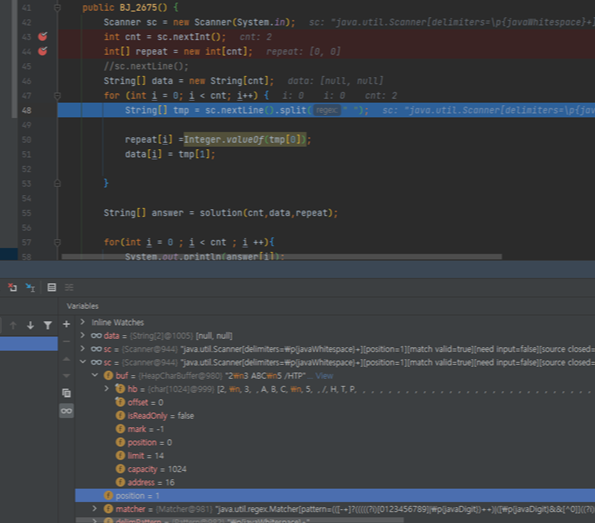The height and width of the screenshot is (523, 595).
Task: Click the field icon next to limit
Action: pos(120,455)
